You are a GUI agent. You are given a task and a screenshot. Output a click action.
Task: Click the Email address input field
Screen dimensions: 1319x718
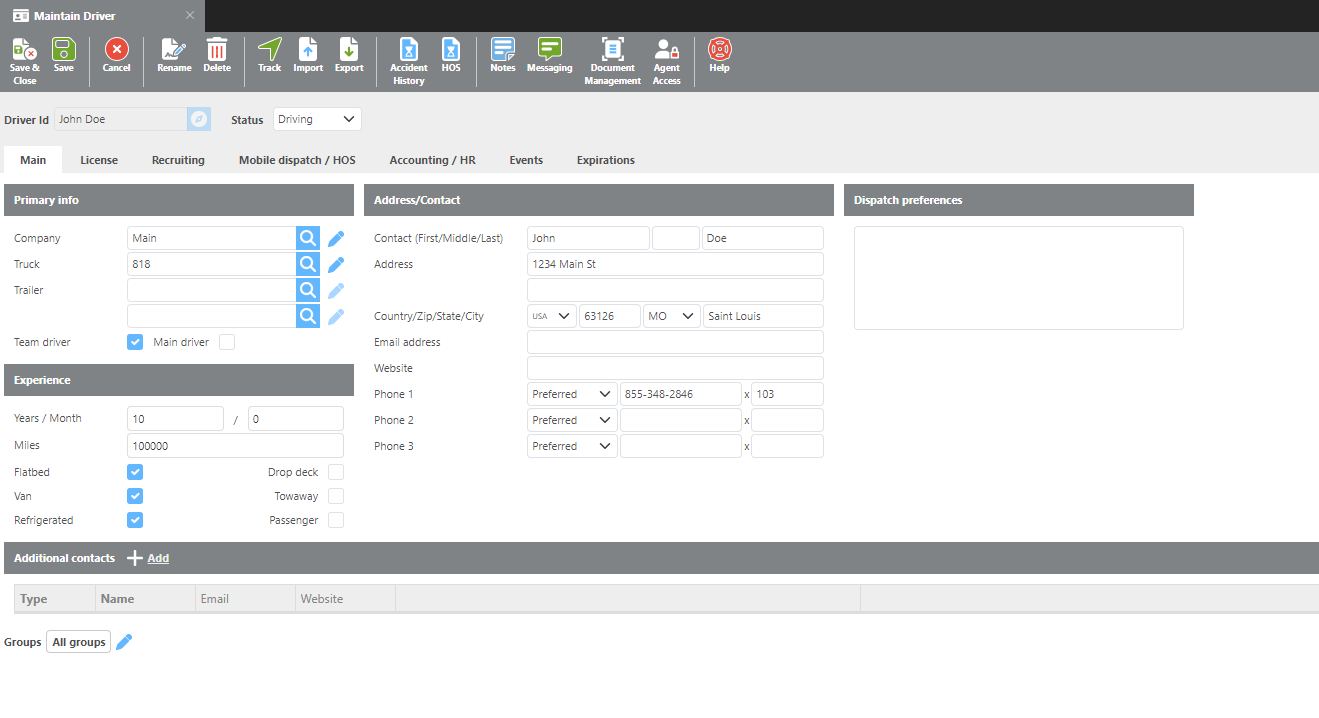click(x=675, y=342)
